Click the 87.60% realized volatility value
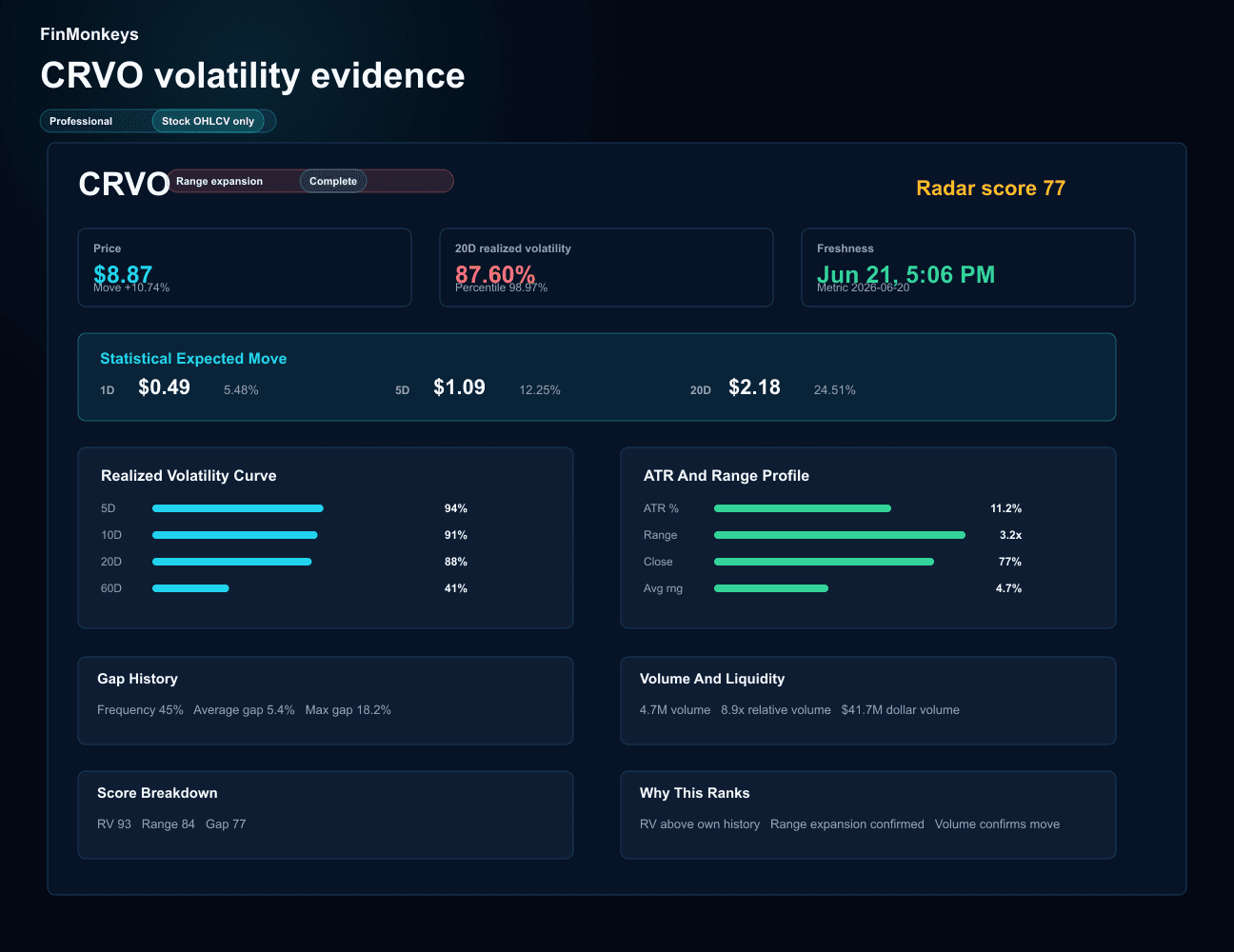Viewport: 1234px width, 952px height. (495, 274)
